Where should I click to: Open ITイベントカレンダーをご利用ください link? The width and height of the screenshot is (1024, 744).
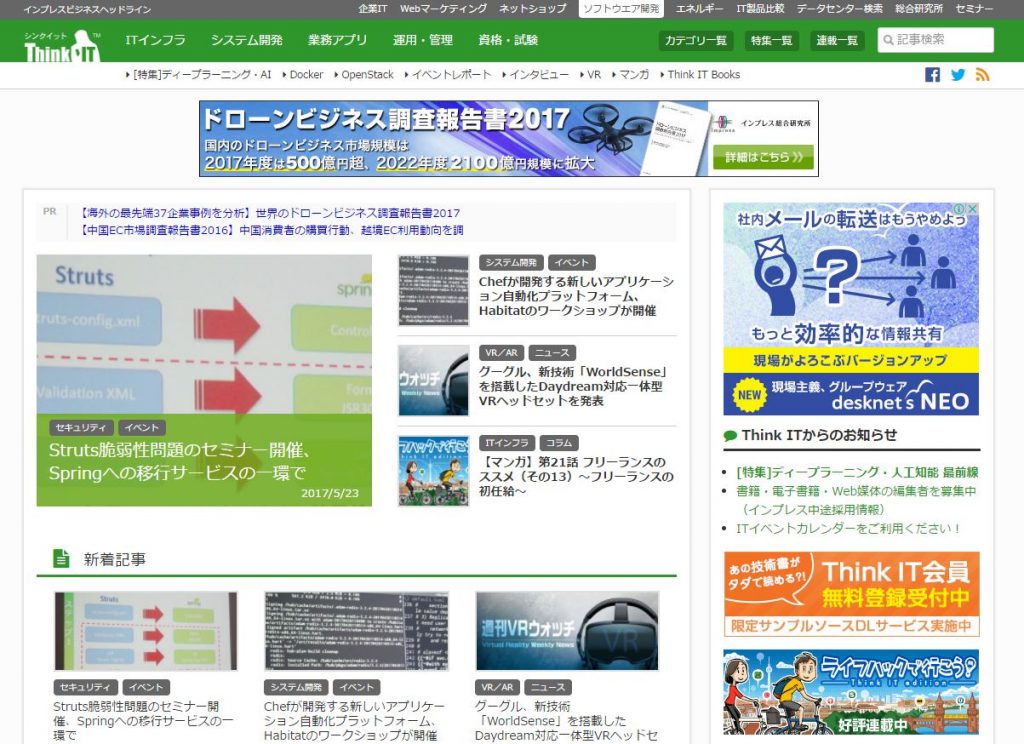pos(848,528)
